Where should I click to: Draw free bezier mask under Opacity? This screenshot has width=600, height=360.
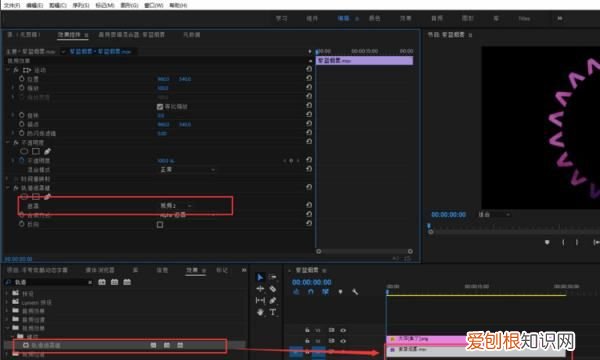coord(47,151)
